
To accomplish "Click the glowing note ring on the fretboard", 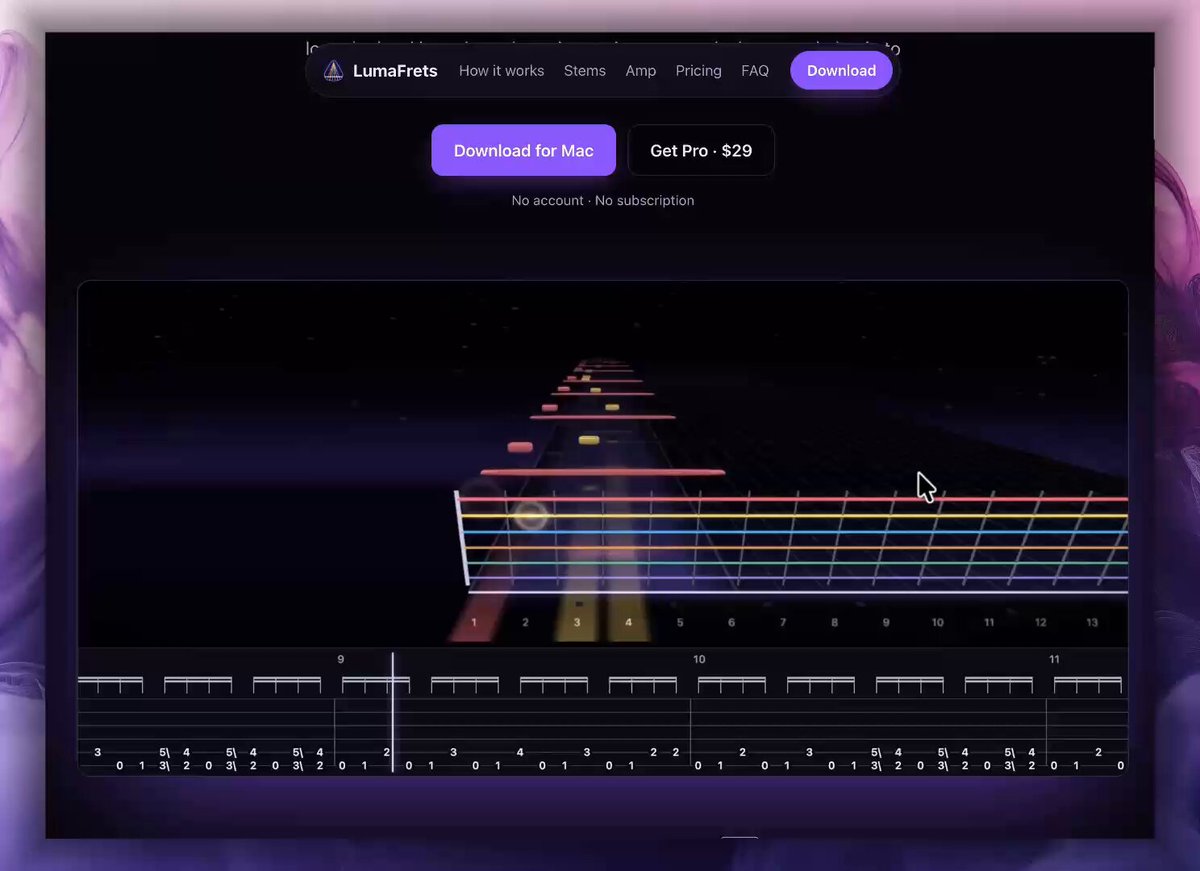I will pos(530,516).
